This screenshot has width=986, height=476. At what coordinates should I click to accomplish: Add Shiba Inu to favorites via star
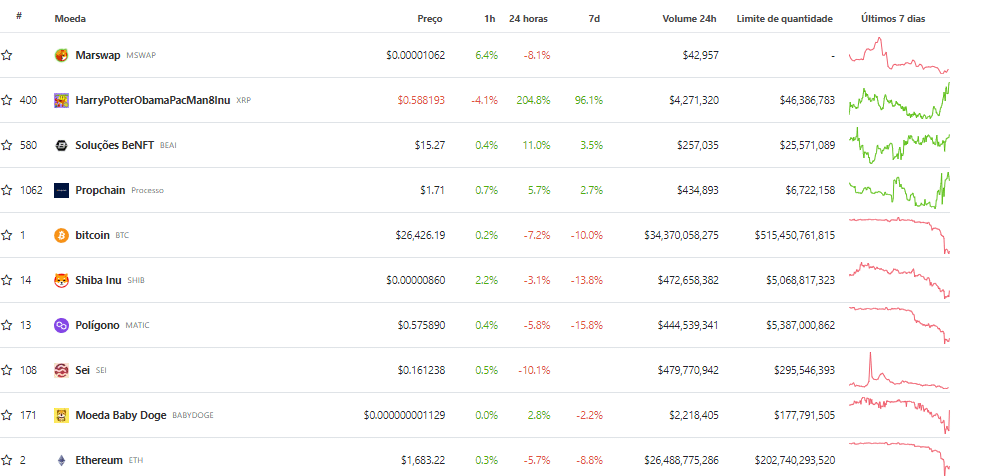tap(7, 280)
